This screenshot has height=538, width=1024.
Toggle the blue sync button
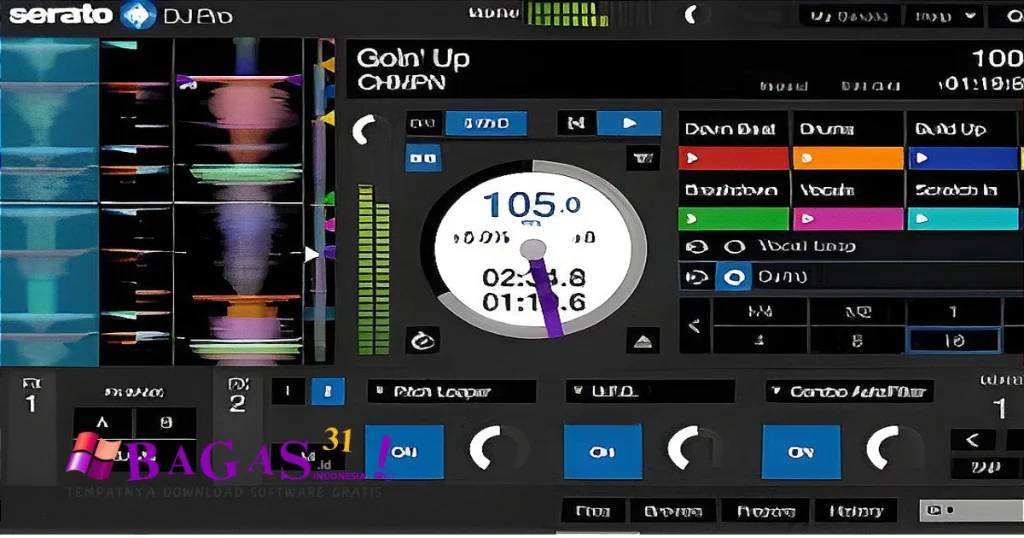point(486,123)
